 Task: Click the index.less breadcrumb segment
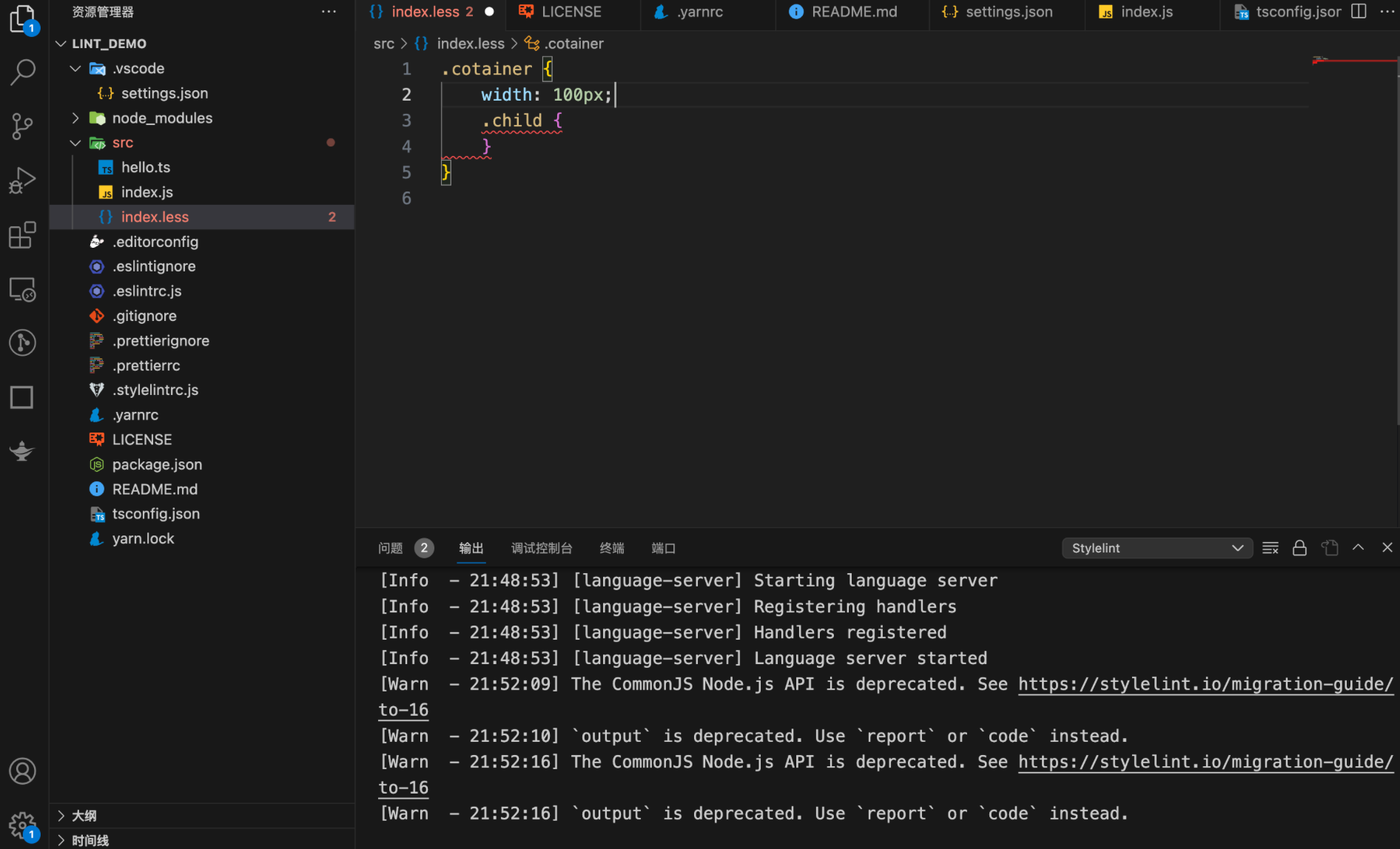(460, 44)
